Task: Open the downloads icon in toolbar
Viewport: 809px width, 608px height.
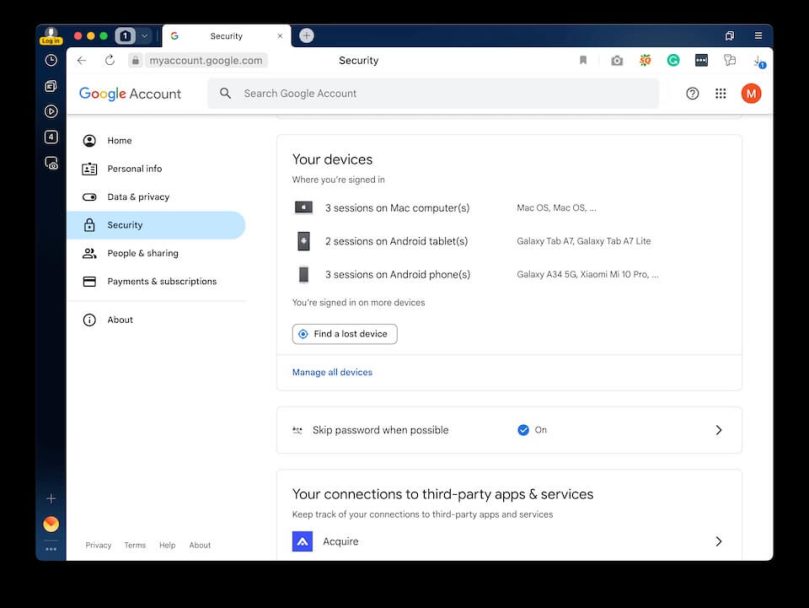Action: [758, 61]
